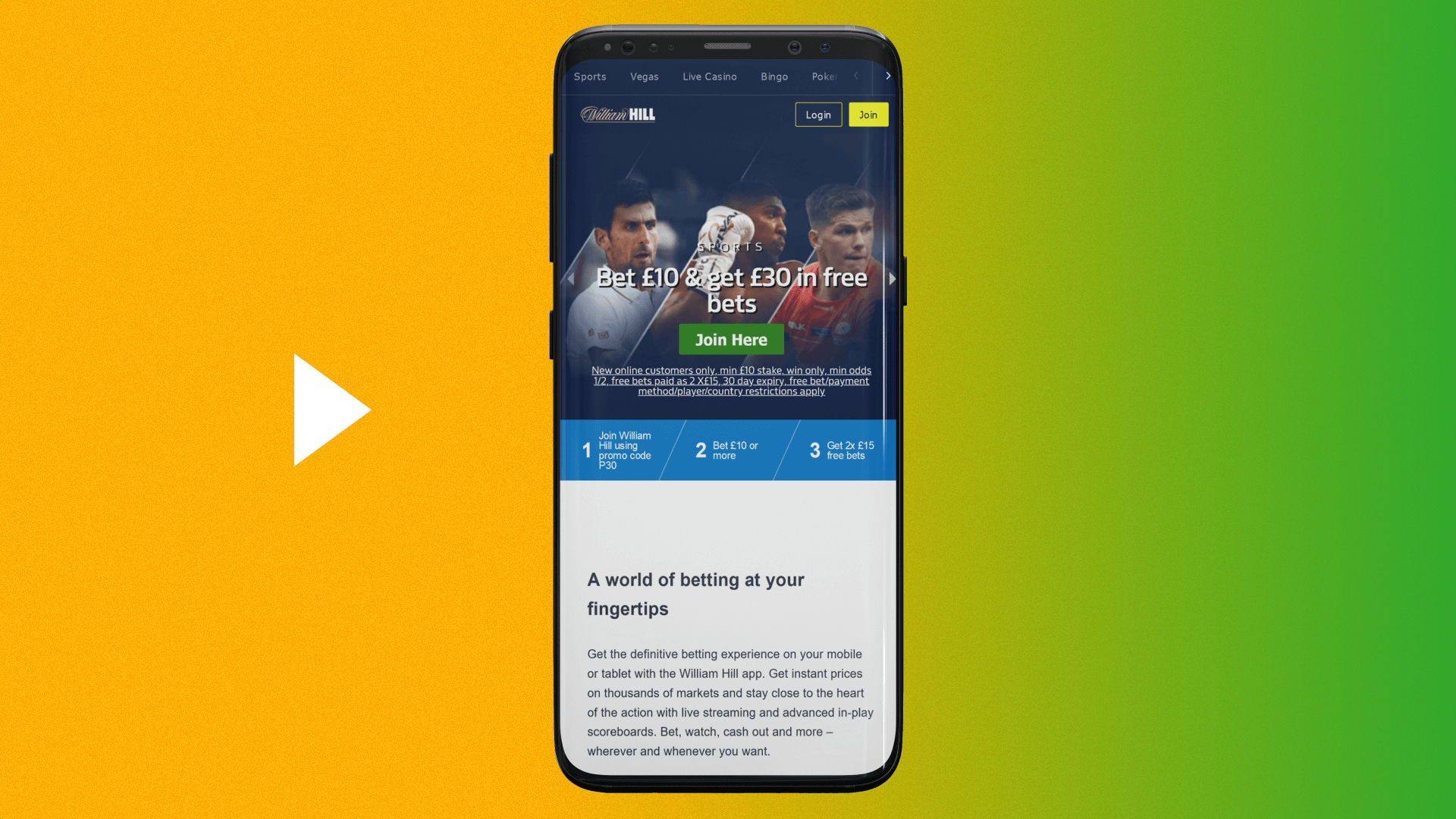Click the Login button
Image resolution: width=1456 pixels, height=819 pixels.
(818, 114)
